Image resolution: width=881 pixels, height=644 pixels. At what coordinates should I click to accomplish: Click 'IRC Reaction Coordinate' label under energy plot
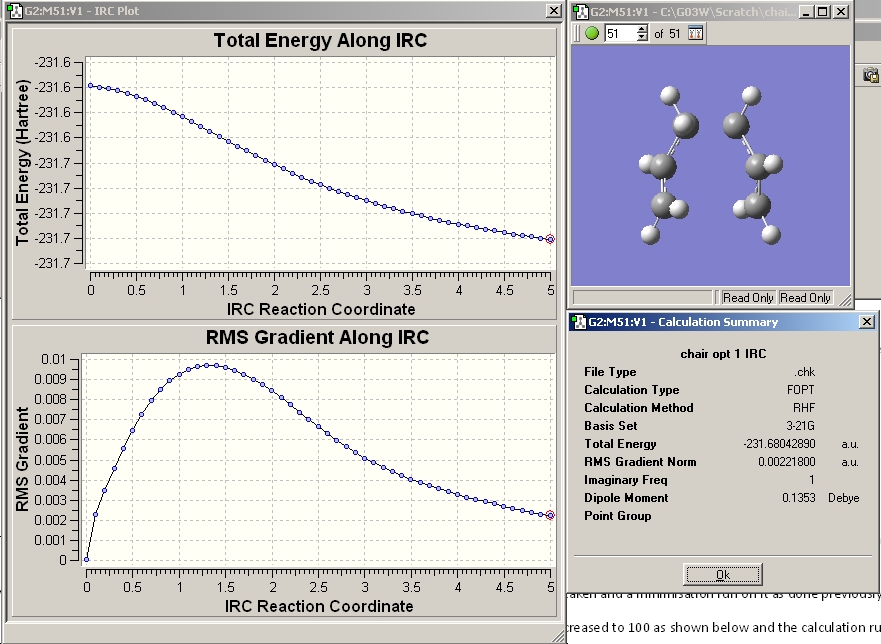[x=321, y=309]
